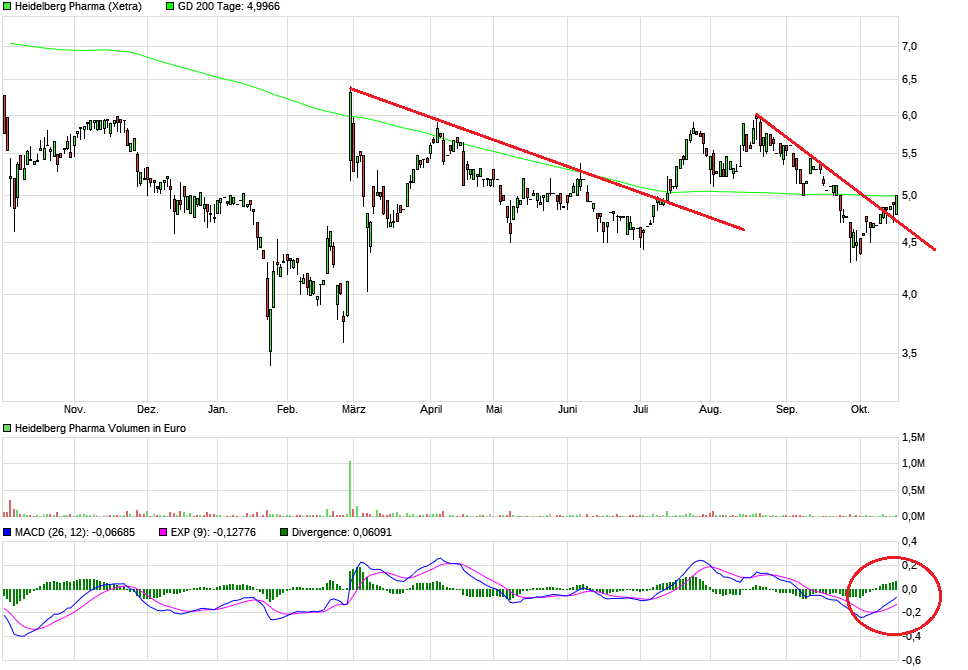The image size is (968, 670).
Task: Select the 'Heidelberg Pharma Volumen in Euro' label
Action: coord(100,428)
